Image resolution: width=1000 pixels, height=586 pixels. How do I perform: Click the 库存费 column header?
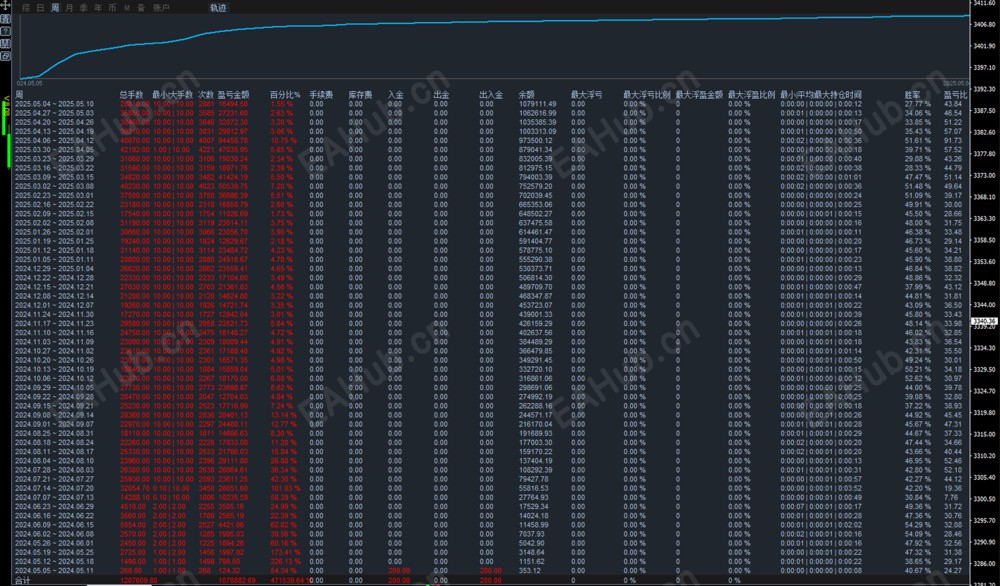point(360,94)
